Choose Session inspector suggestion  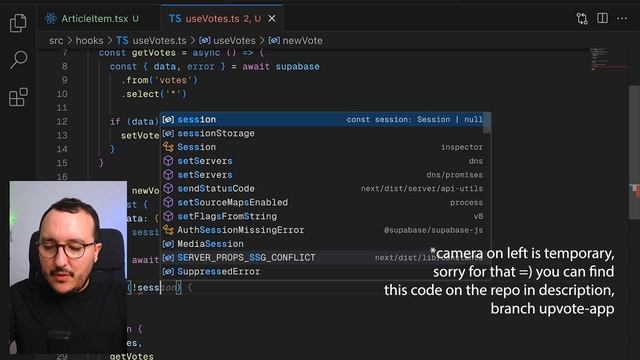[x=322, y=147]
